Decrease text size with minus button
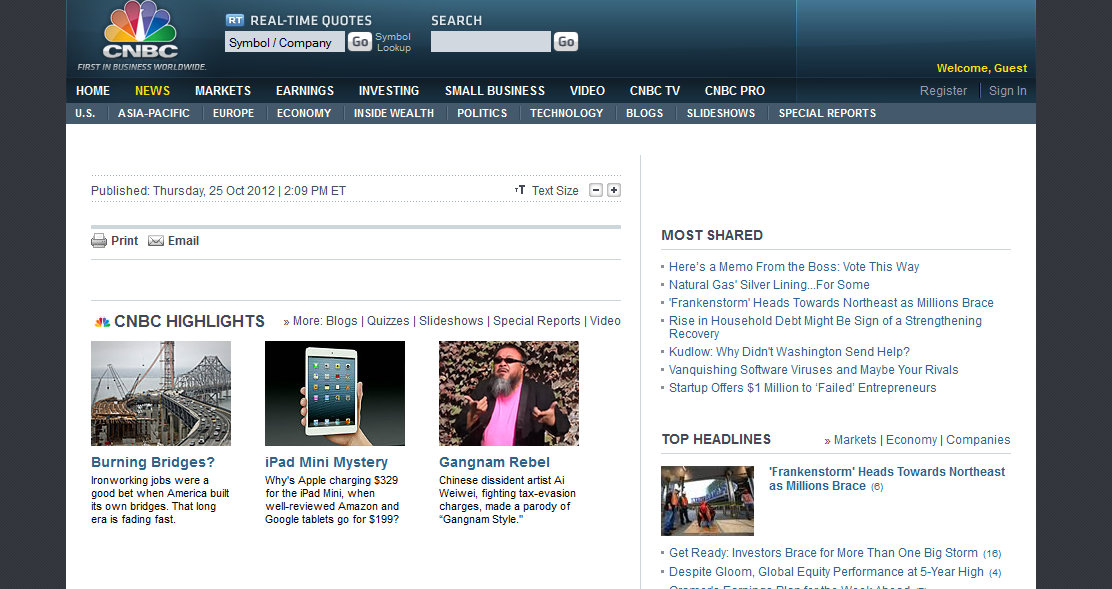 [x=596, y=190]
